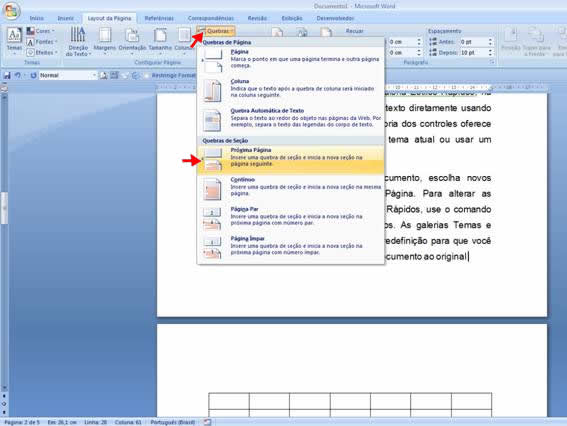The width and height of the screenshot is (567, 426).
Task: Choose Quebra Automática de Texto
Action: [x=291, y=119]
